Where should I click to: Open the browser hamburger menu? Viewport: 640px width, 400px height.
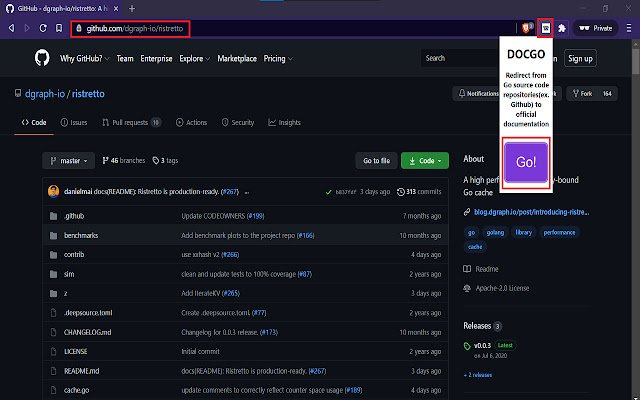tap(628, 28)
